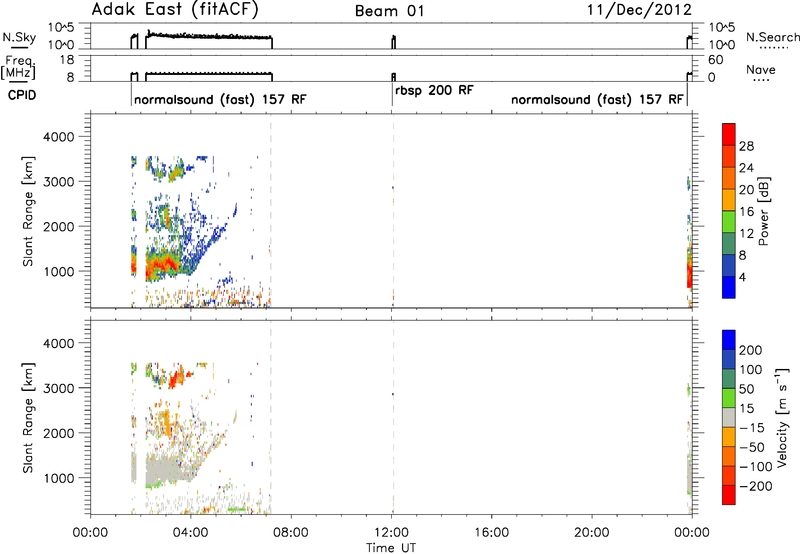Image resolution: width=800 pixels, height=554 pixels.
Task: Click the 'N.Search' legend label
Action: [x=773, y=37]
